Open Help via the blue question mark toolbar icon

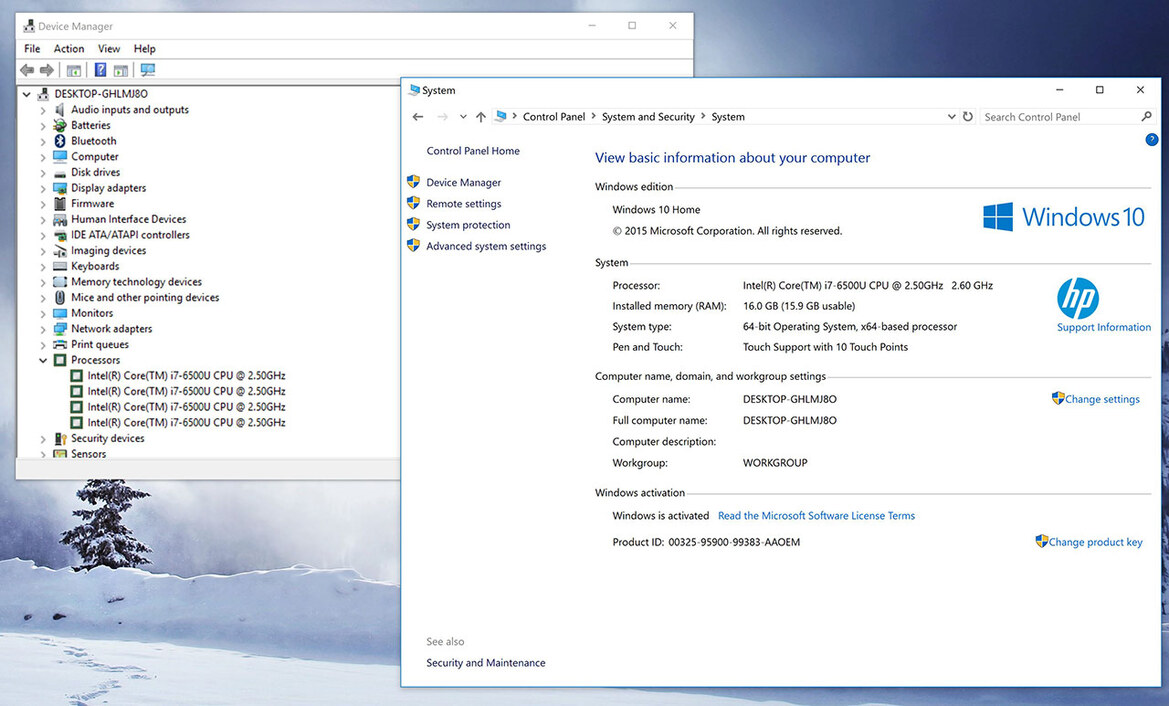pyautogui.click(x=101, y=70)
